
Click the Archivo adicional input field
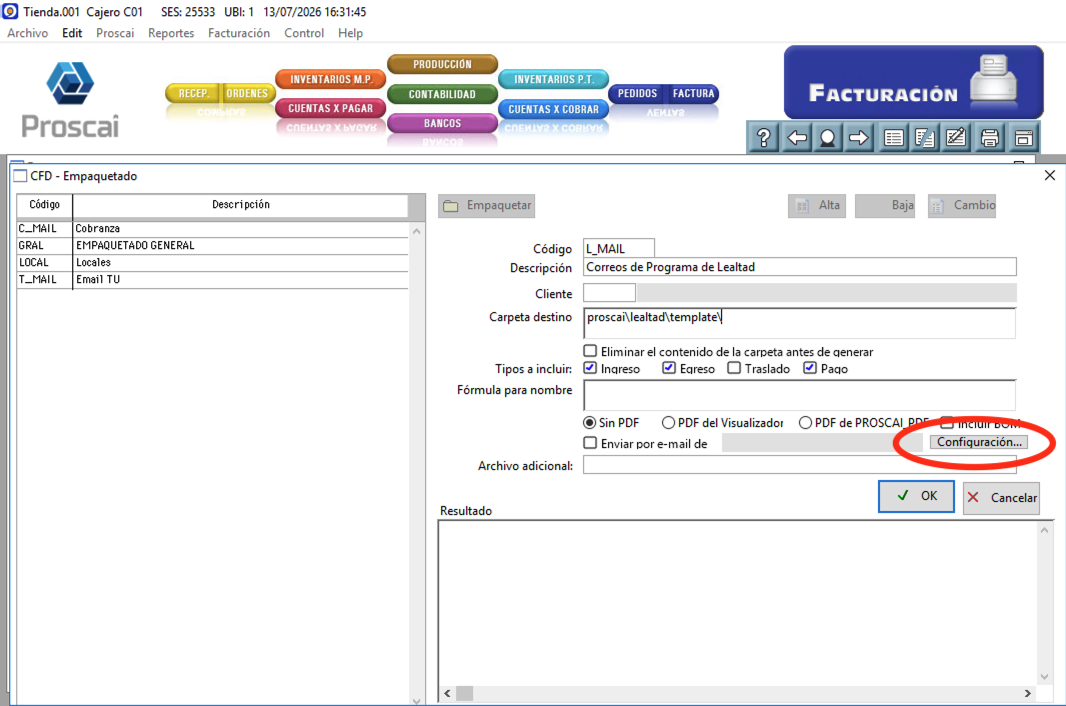pos(800,465)
